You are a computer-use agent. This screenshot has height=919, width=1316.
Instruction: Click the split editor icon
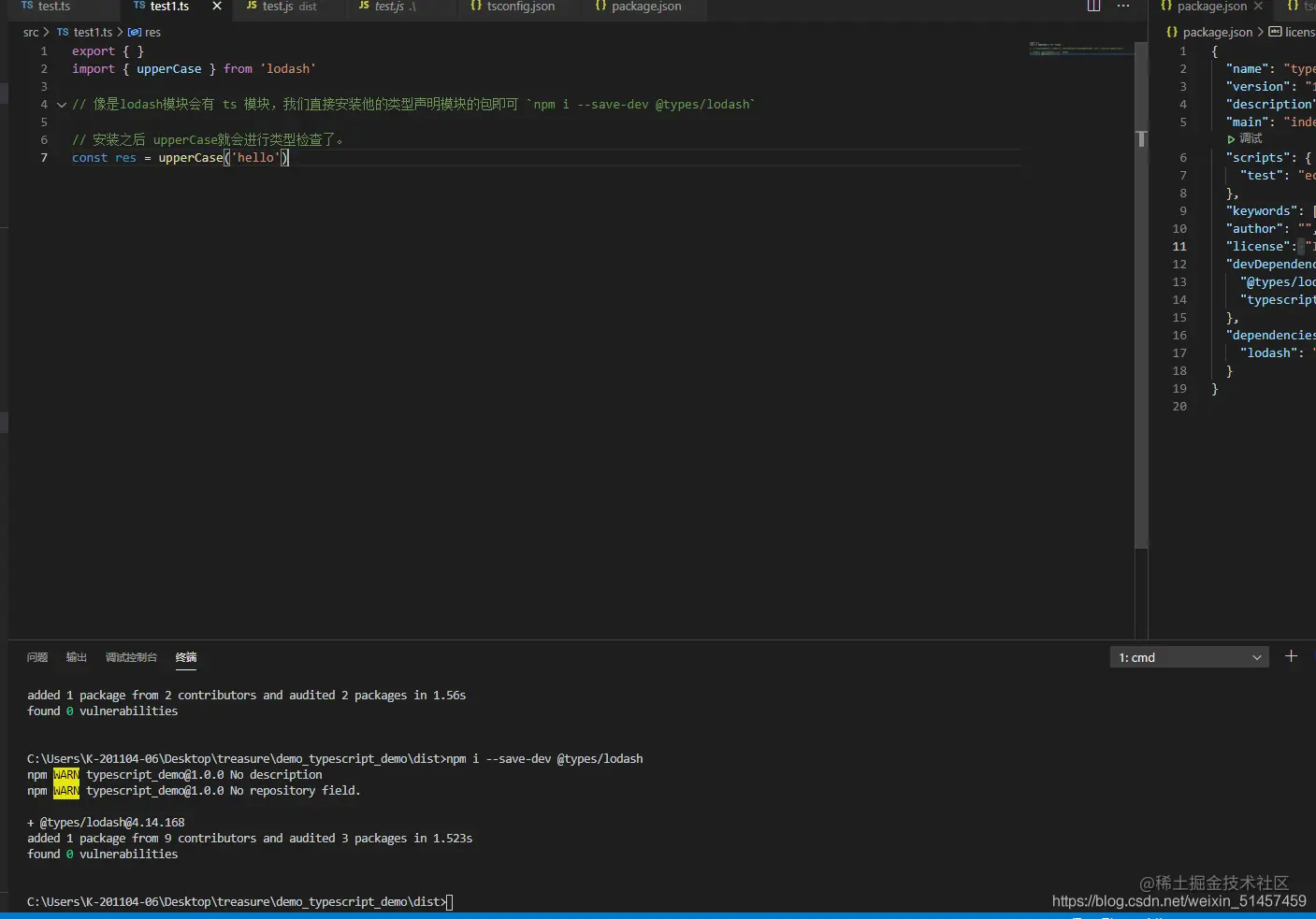pyautogui.click(x=1093, y=7)
